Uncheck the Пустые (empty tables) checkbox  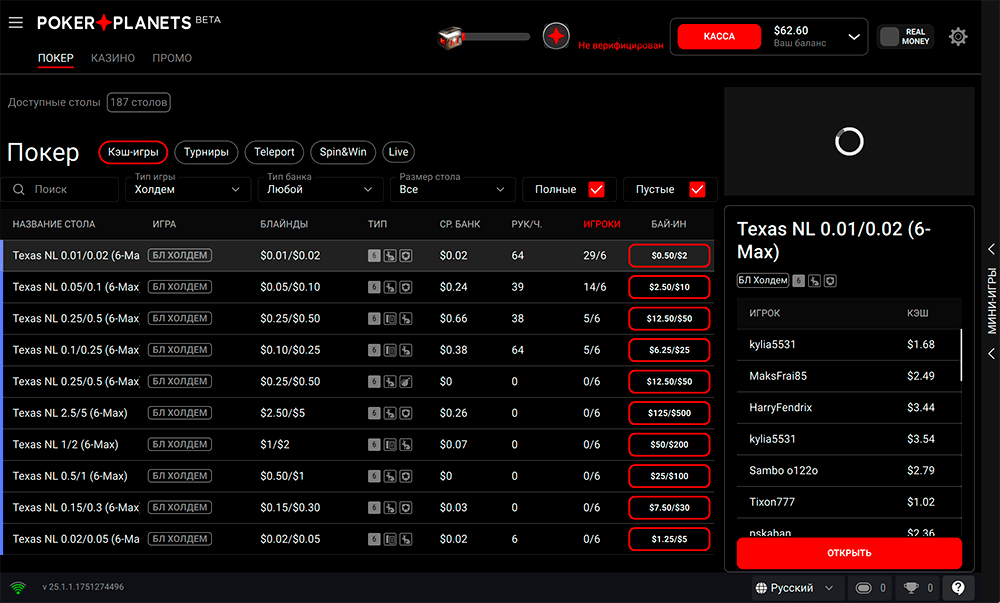[x=697, y=189]
